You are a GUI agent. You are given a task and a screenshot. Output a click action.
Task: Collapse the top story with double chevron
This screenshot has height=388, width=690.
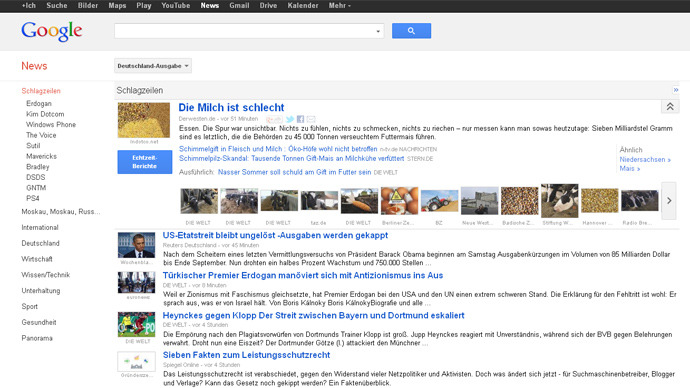click(x=670, y=106)
